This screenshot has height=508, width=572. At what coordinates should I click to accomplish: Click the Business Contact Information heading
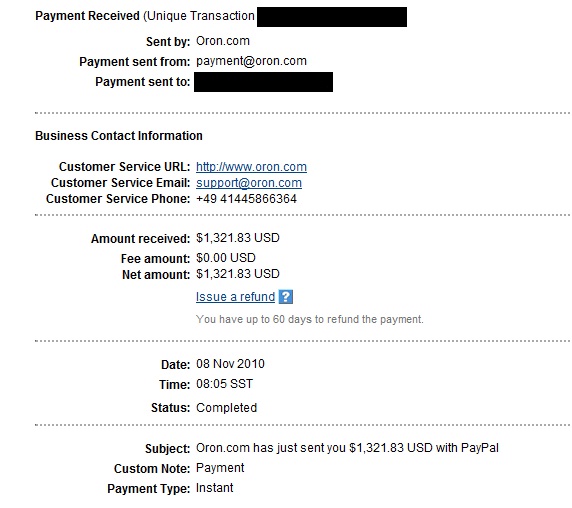119,136
